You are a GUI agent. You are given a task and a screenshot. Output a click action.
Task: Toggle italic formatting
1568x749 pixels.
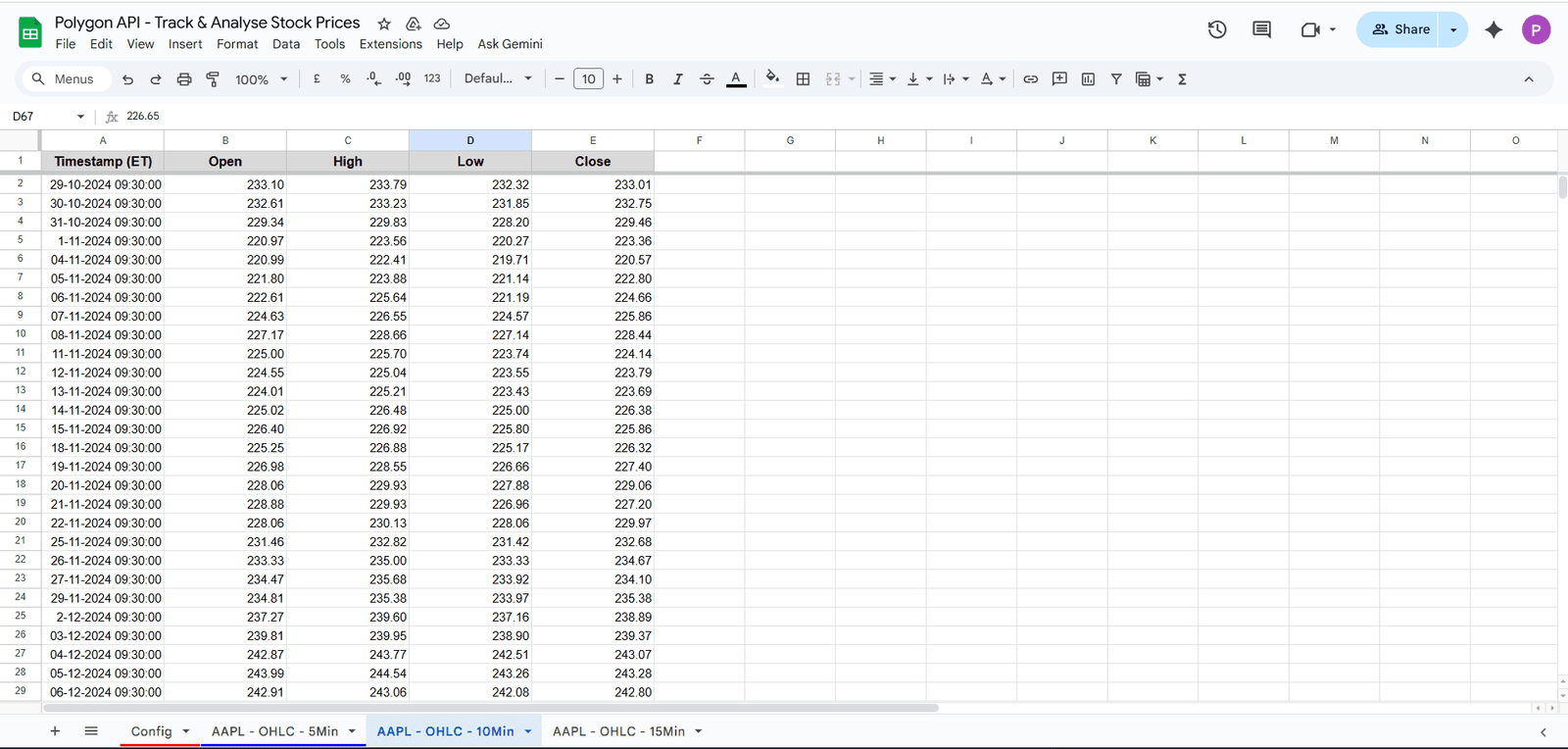(677, 79)
